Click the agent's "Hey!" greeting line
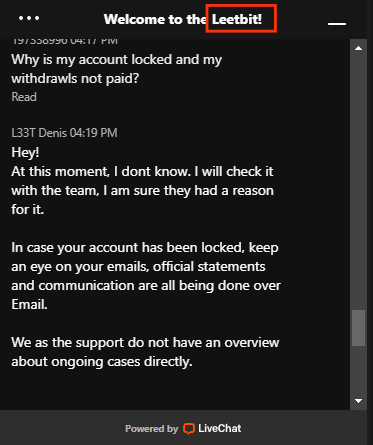This screenshot has width=373, height=445. click(25, 152)
